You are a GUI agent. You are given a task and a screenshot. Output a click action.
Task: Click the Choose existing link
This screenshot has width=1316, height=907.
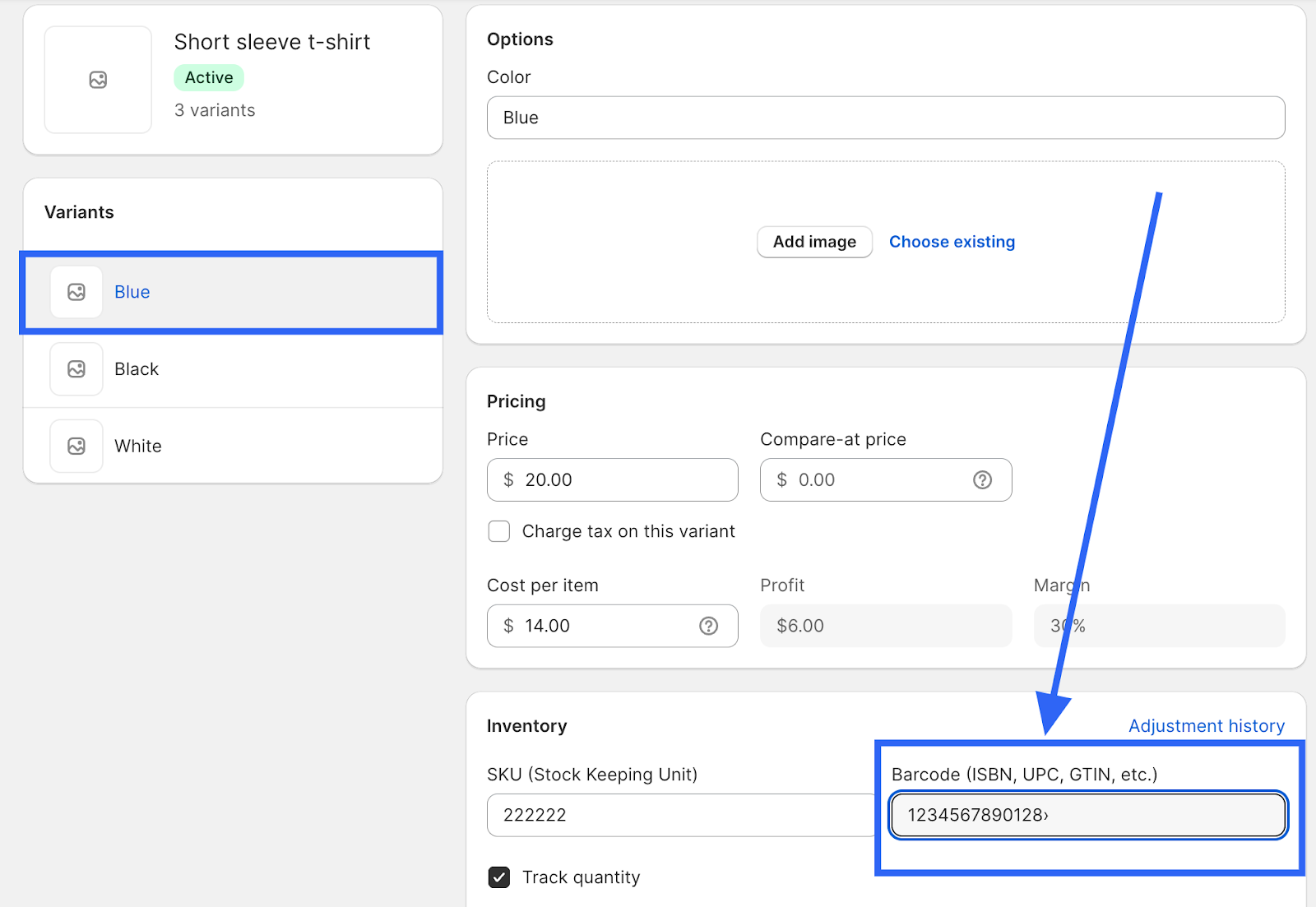tap(952, 242)
